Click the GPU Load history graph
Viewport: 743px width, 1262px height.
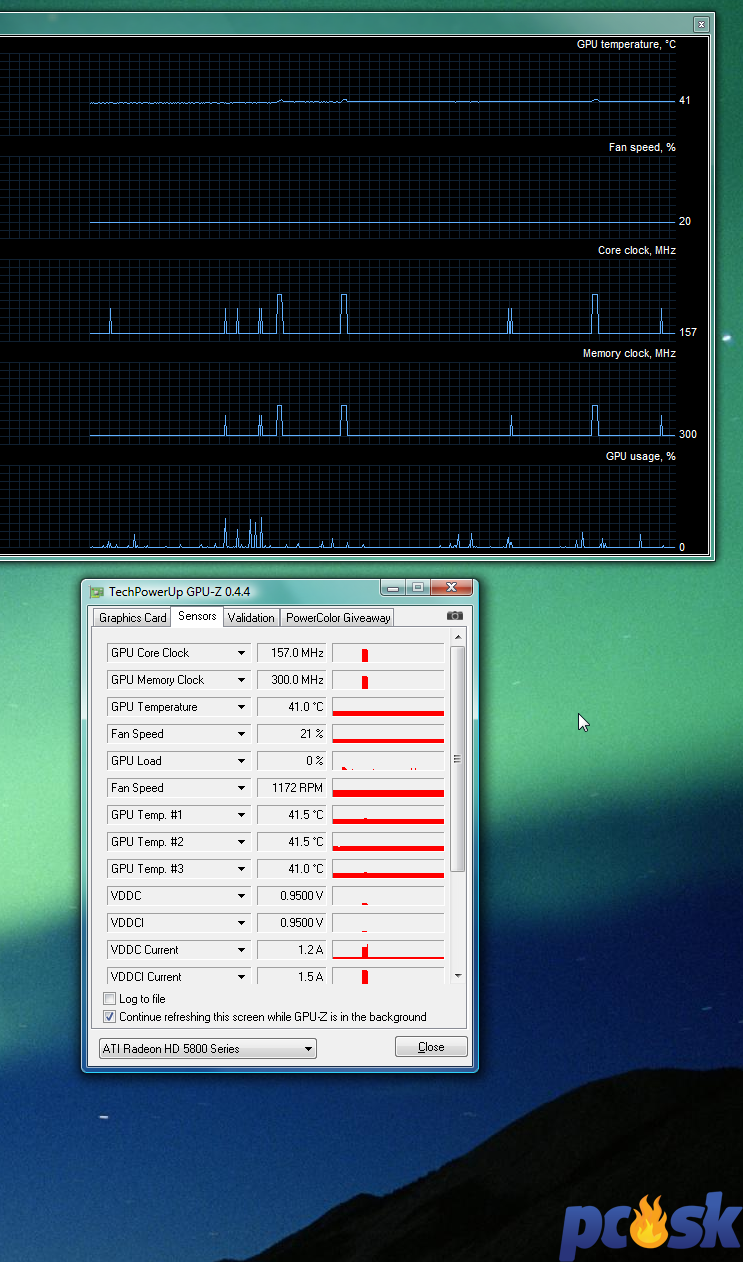pos(388,761)
